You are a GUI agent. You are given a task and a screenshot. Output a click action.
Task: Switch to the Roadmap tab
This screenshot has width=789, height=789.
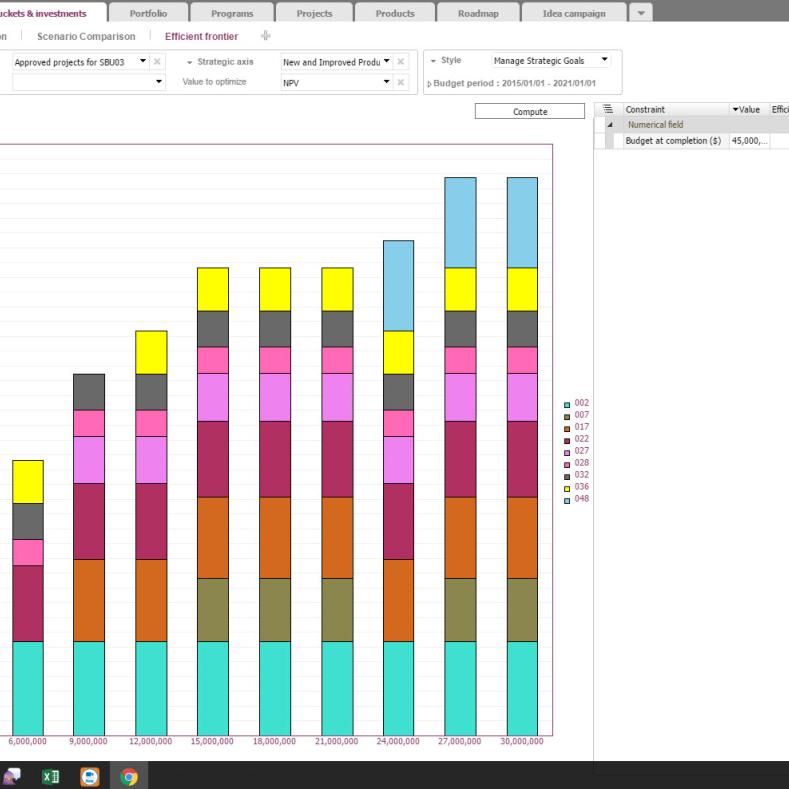(x=478, y=14)
